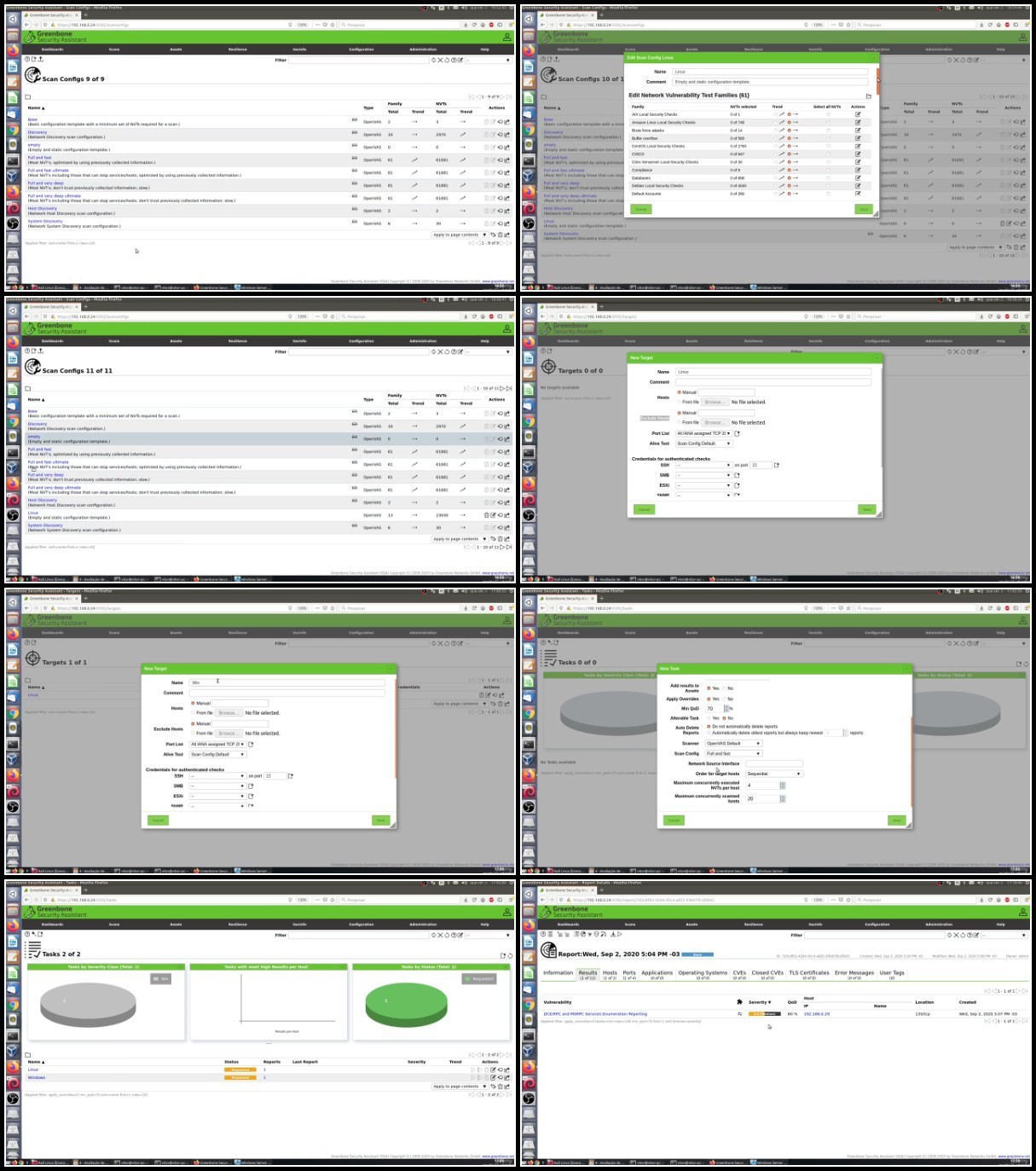This screenshot has height=1171, width=1036.
Task: Click the Scan Configs radar logo in the 9 of 9 window
Action: pyautogui.click(x=32, y=76)
